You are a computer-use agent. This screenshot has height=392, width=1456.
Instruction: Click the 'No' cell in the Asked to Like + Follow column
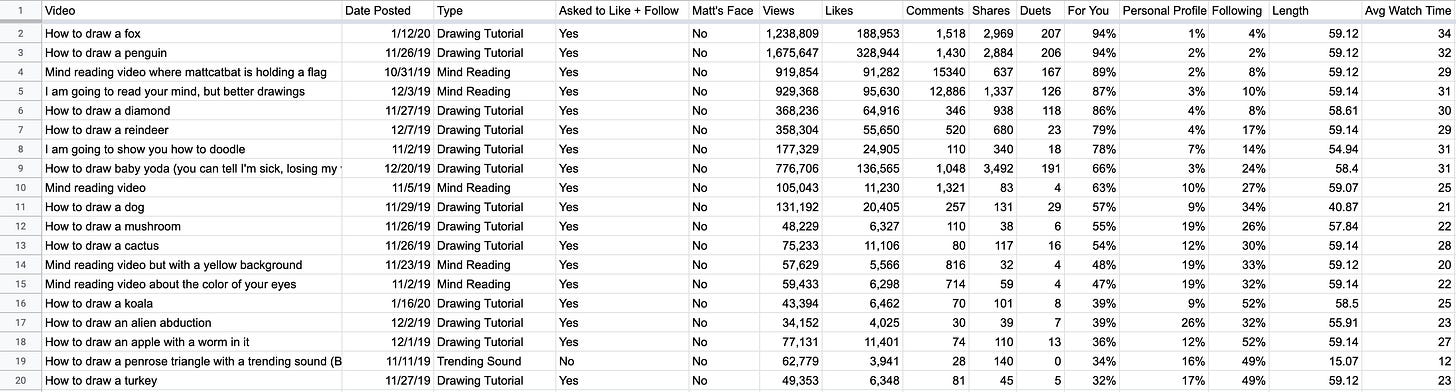[x=620, y=361]
